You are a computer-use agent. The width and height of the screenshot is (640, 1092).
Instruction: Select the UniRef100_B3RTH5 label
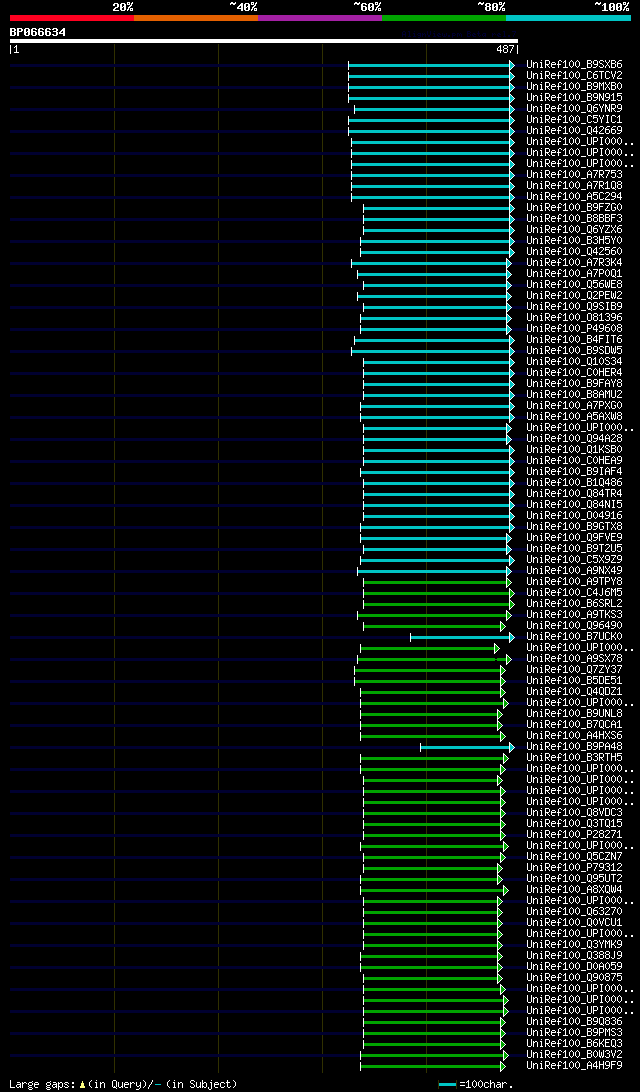575,758
